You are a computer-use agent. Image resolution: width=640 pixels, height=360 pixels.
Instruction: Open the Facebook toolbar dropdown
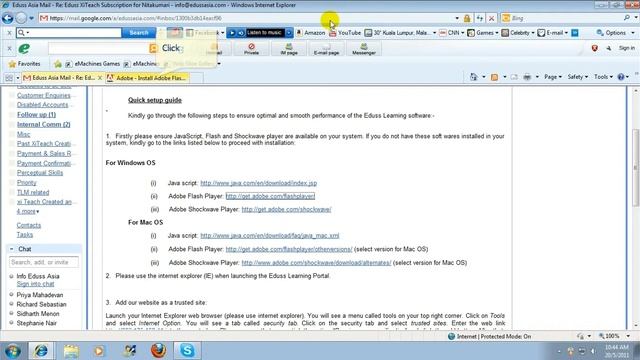222,33
